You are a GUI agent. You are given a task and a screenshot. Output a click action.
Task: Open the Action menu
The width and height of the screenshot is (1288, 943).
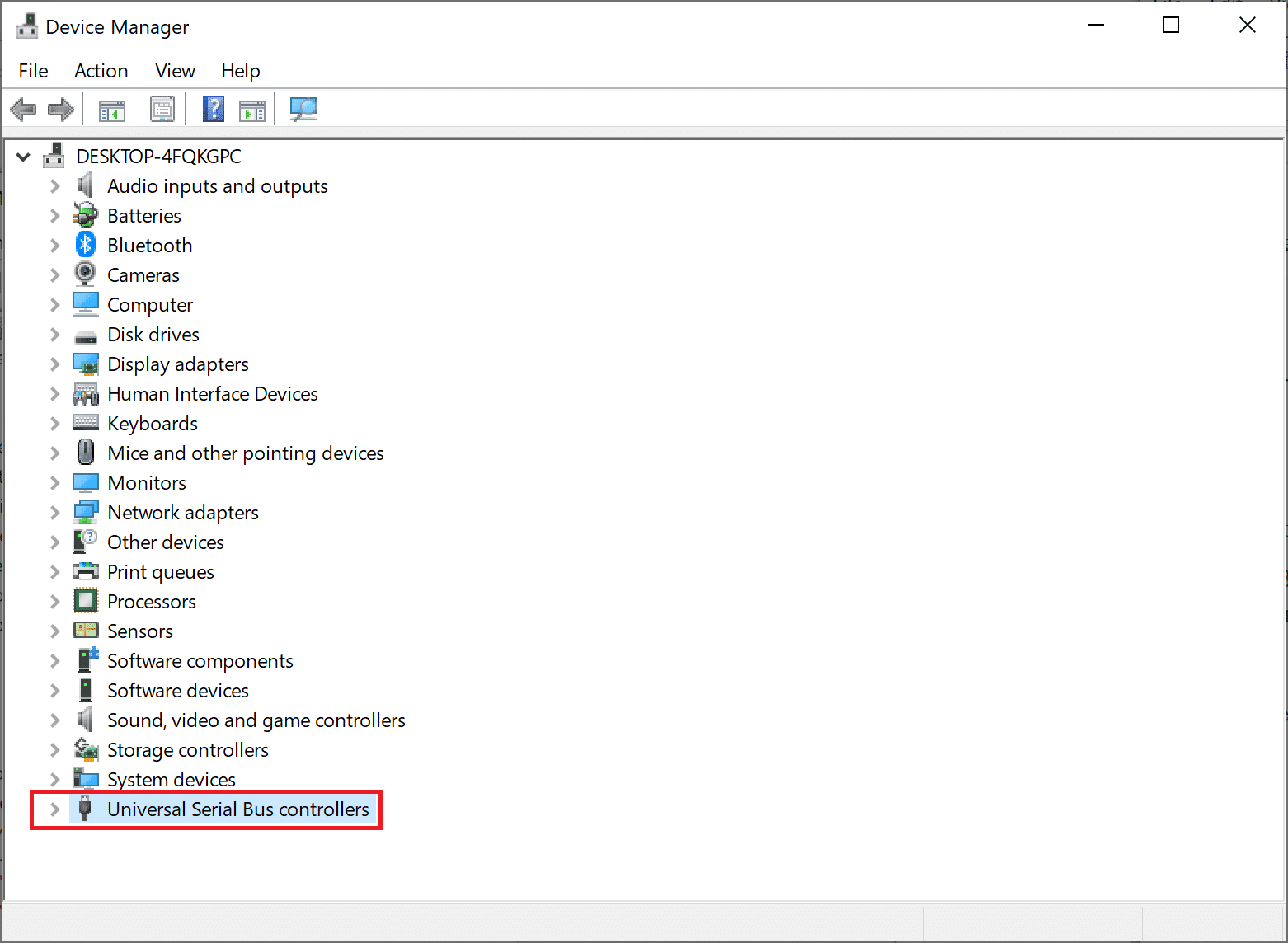coord(101,71)
